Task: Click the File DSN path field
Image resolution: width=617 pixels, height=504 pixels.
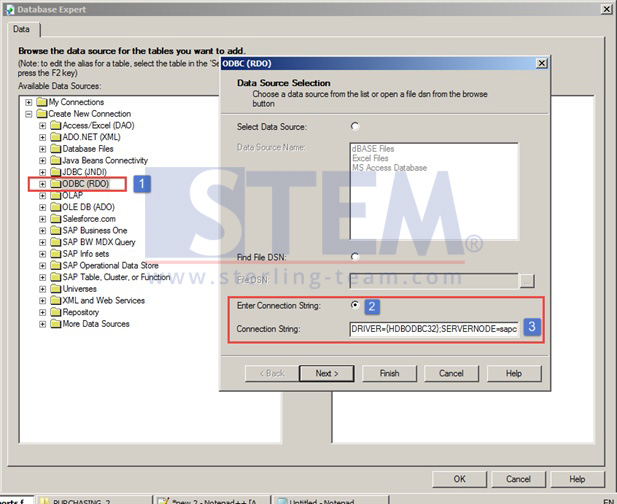Action: (x=434, y=281)
